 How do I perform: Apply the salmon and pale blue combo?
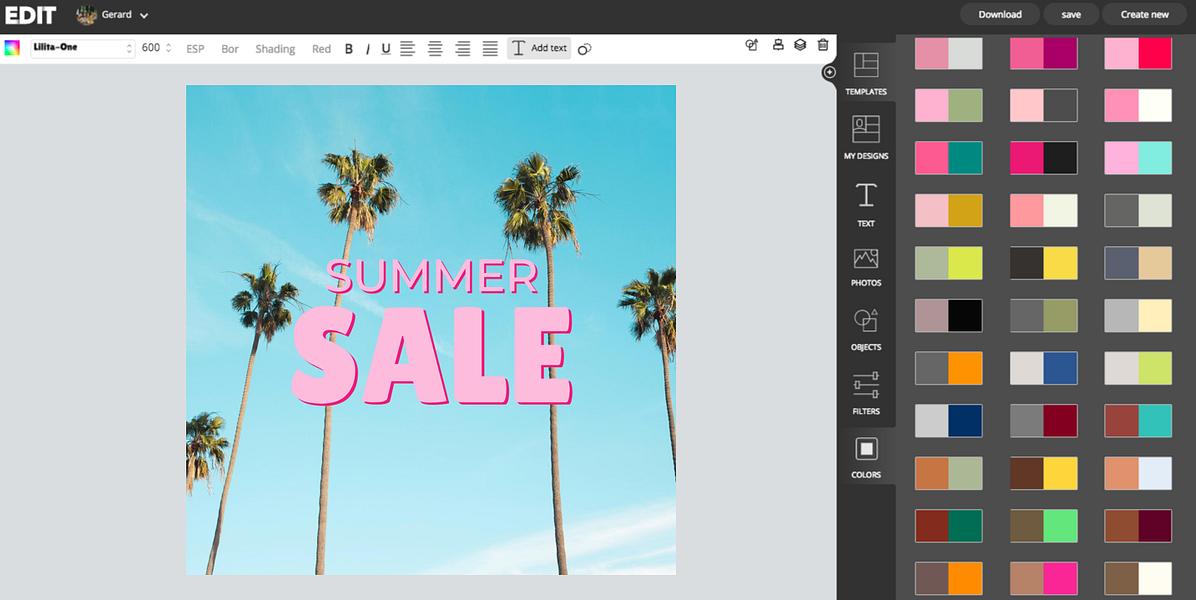coord(1138,473)
